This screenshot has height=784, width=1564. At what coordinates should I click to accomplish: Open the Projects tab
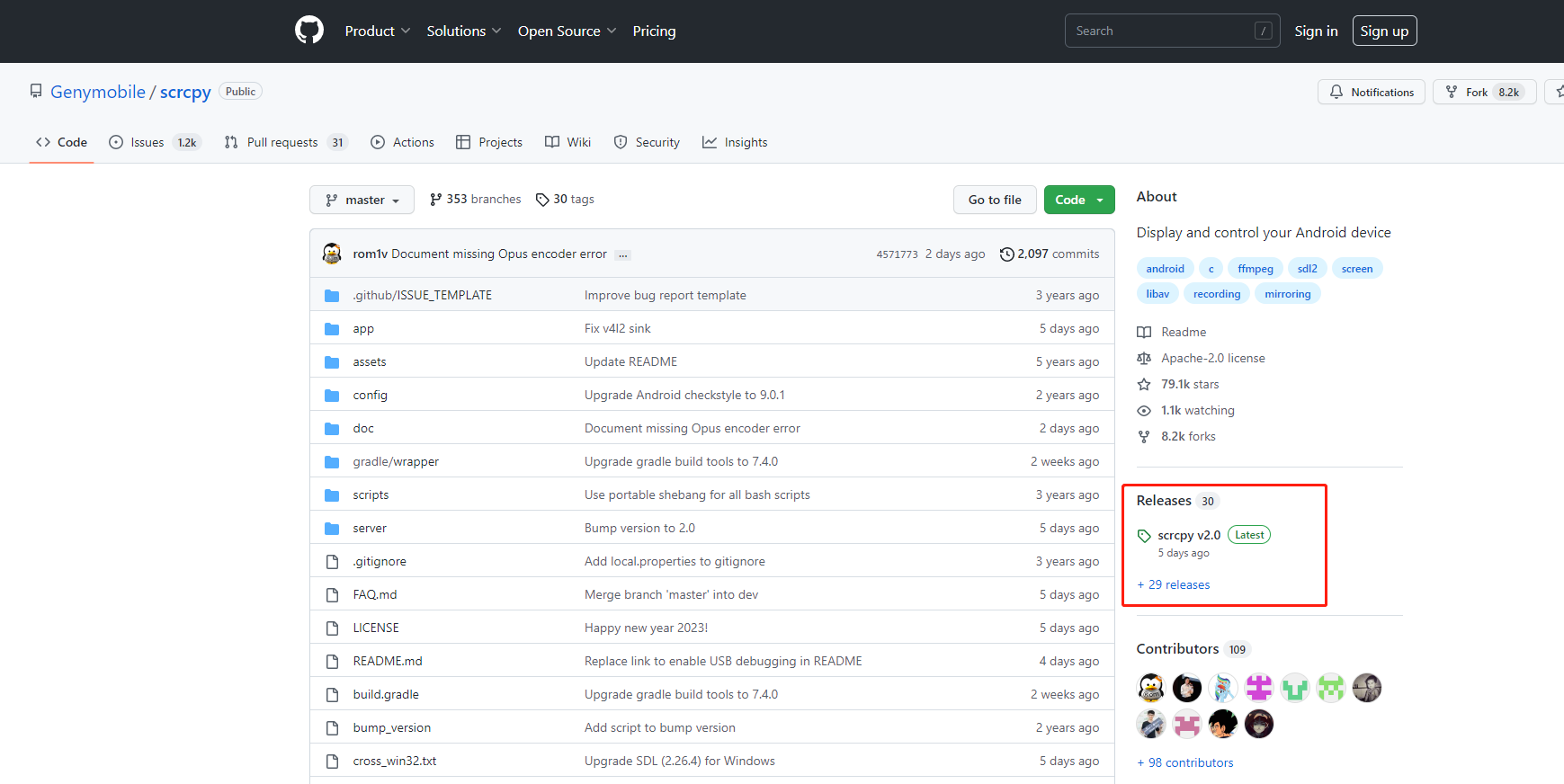[x=489, y=142]
